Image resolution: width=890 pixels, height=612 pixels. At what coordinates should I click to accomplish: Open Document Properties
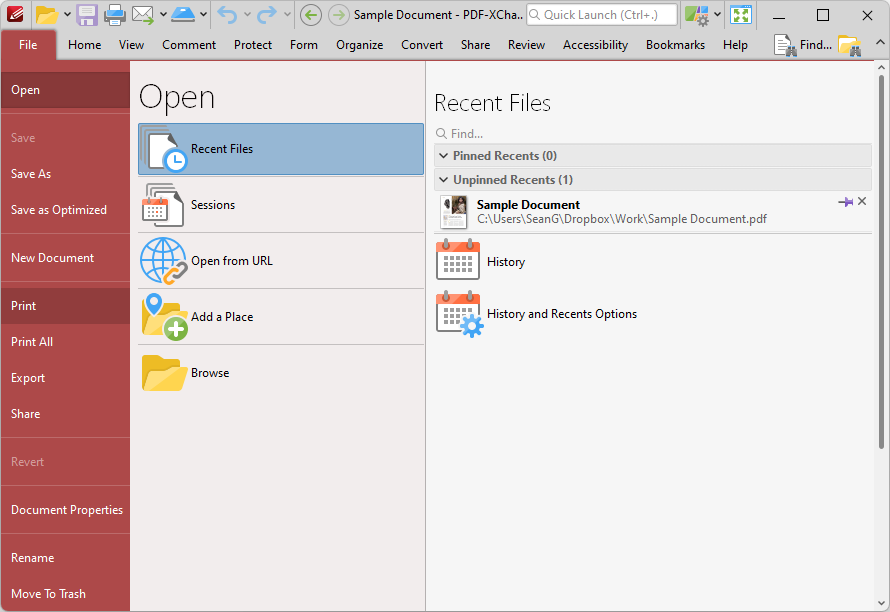click(65, 510)
